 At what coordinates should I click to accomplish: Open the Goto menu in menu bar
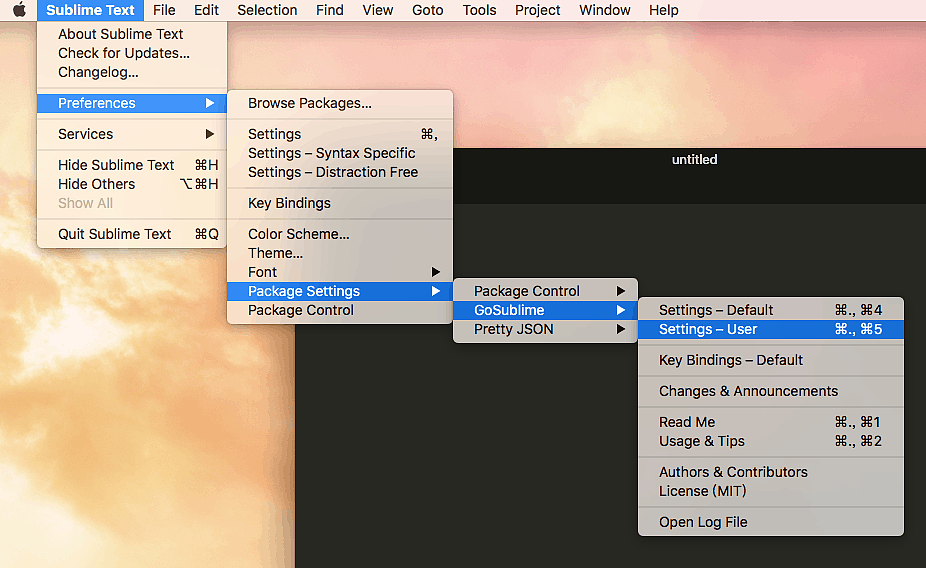(427, 10)
